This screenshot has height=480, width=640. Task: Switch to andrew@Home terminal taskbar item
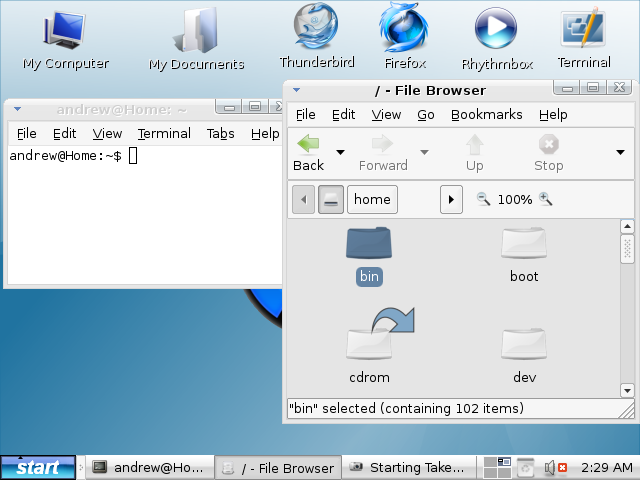click(x=150, y=468)
